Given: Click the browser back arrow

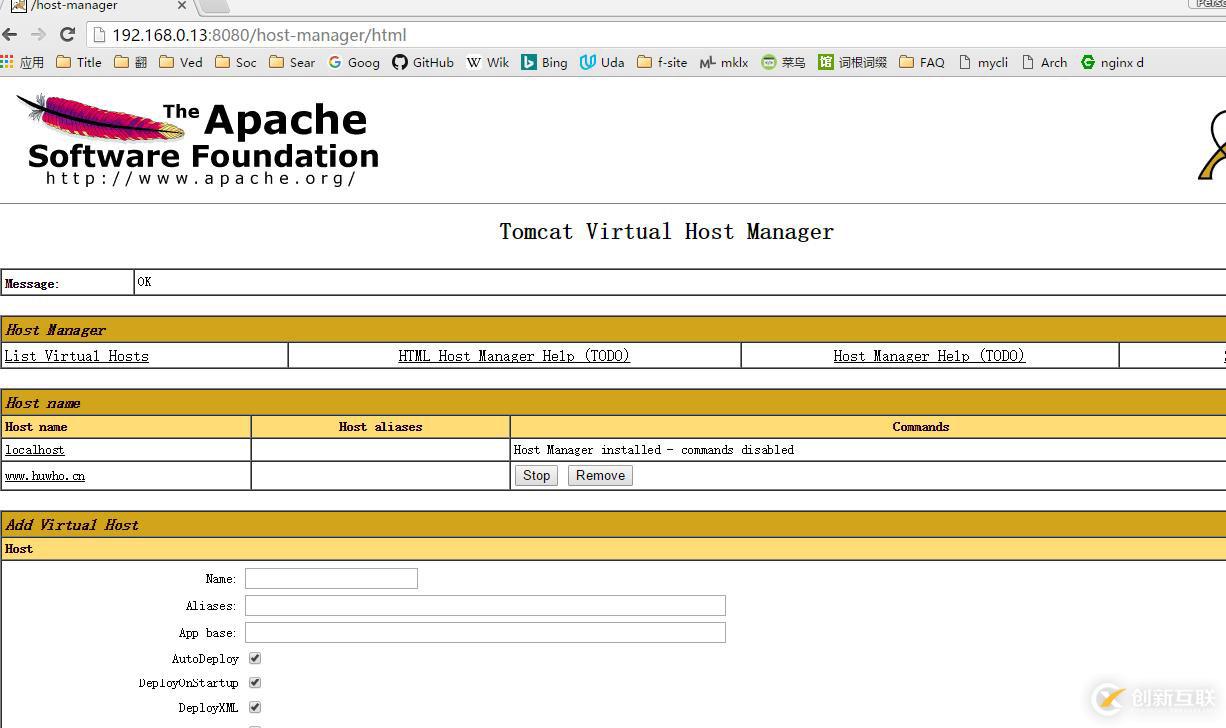Looking at the screenshot, I should point(10,35).
